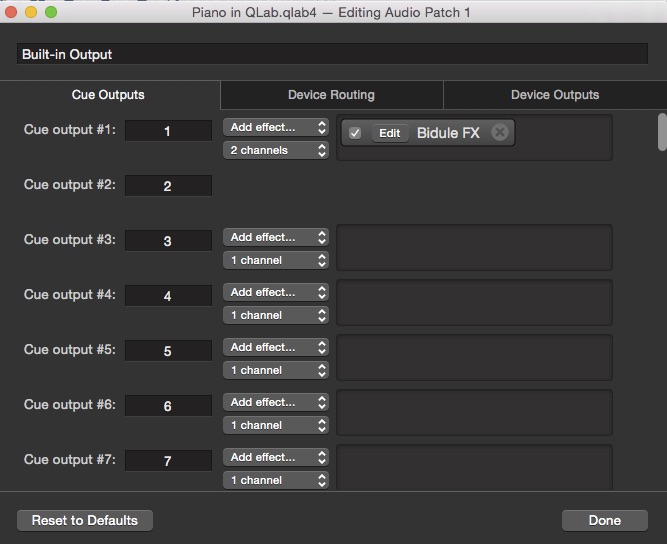Expand Add effect dropdown for Cue output #3

click(x=277, y=237)
